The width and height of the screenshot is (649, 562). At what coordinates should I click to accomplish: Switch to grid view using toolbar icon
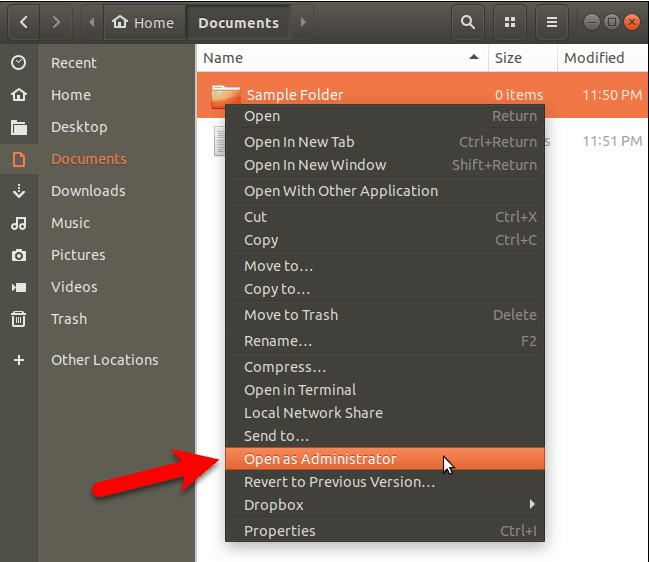(511, 22)
